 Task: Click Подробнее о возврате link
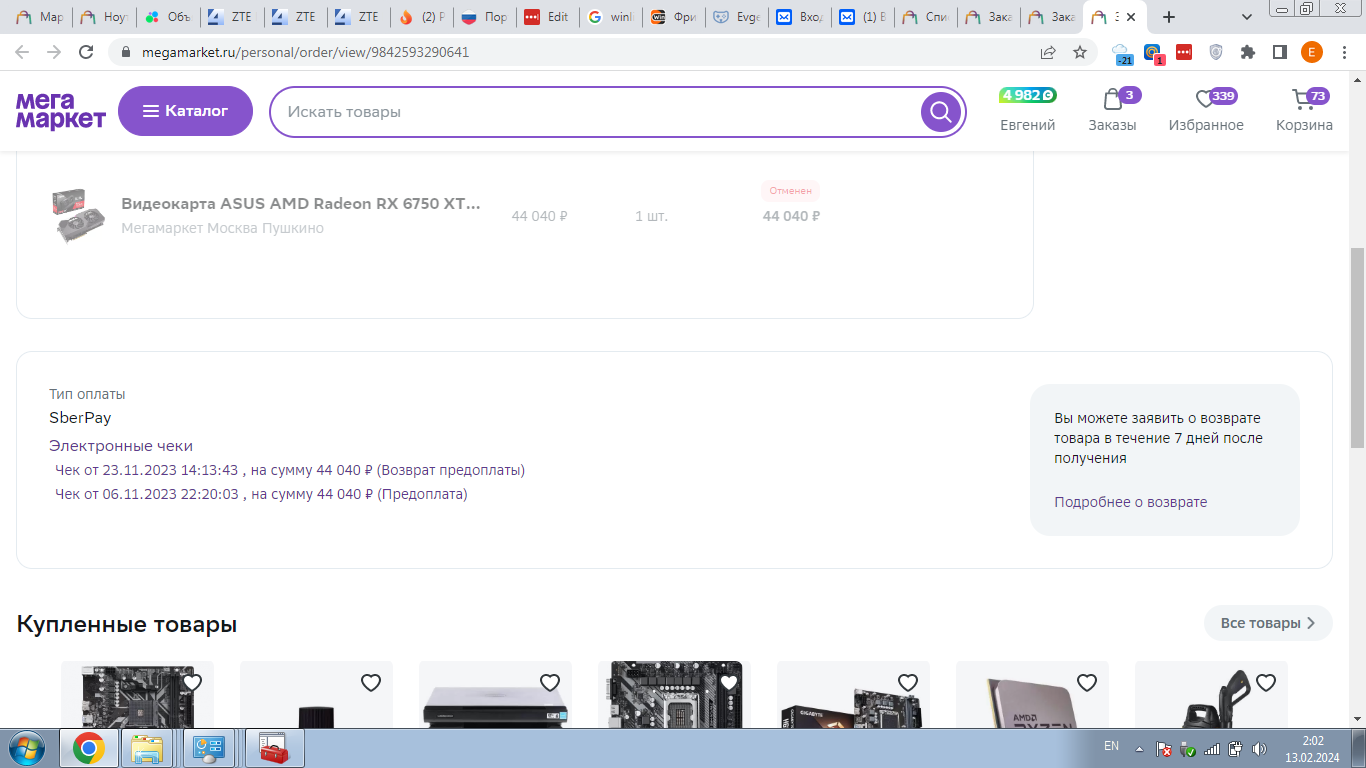click(1130, 502)
